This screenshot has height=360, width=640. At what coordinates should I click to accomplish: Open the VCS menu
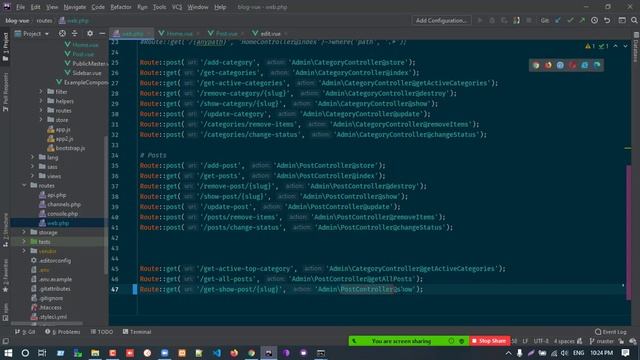[177, 7]
